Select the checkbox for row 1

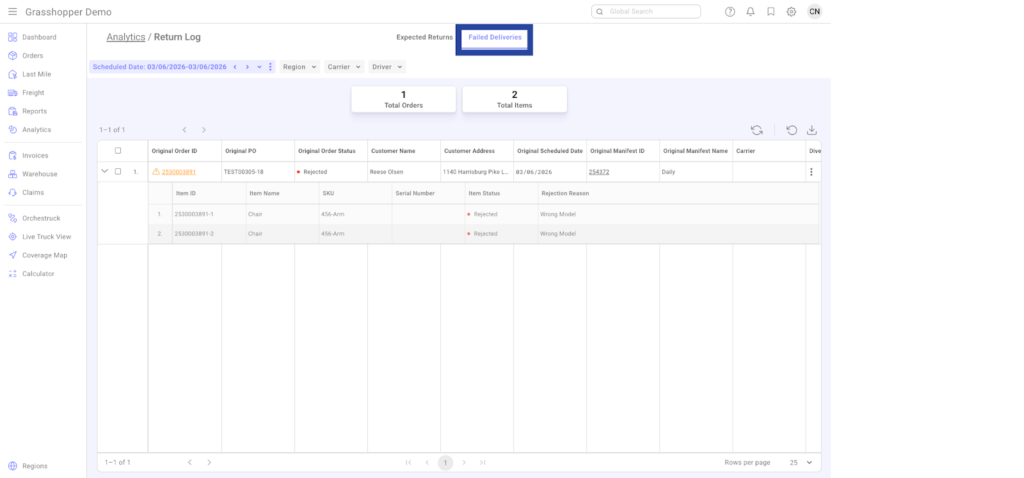coord(118,172)
